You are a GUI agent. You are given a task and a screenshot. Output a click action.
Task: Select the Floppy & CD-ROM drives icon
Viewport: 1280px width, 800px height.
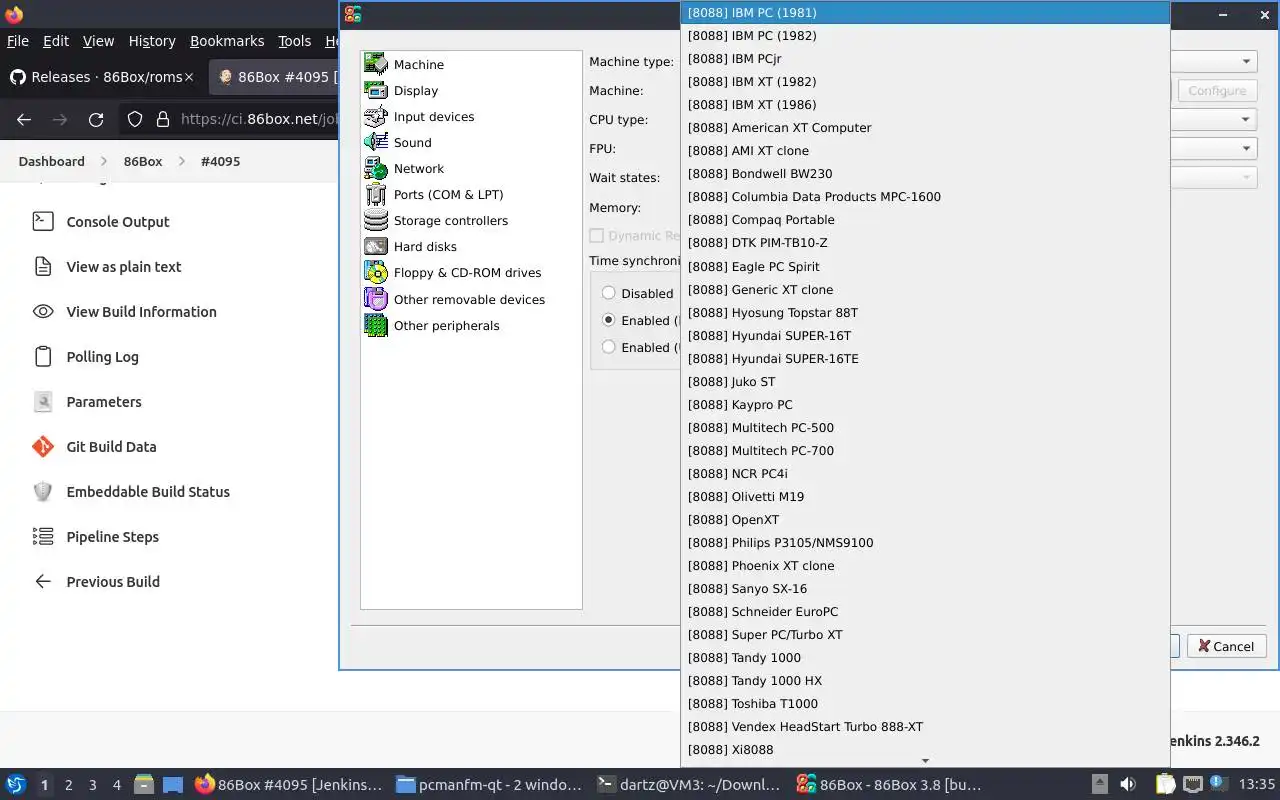pos(376,272)
